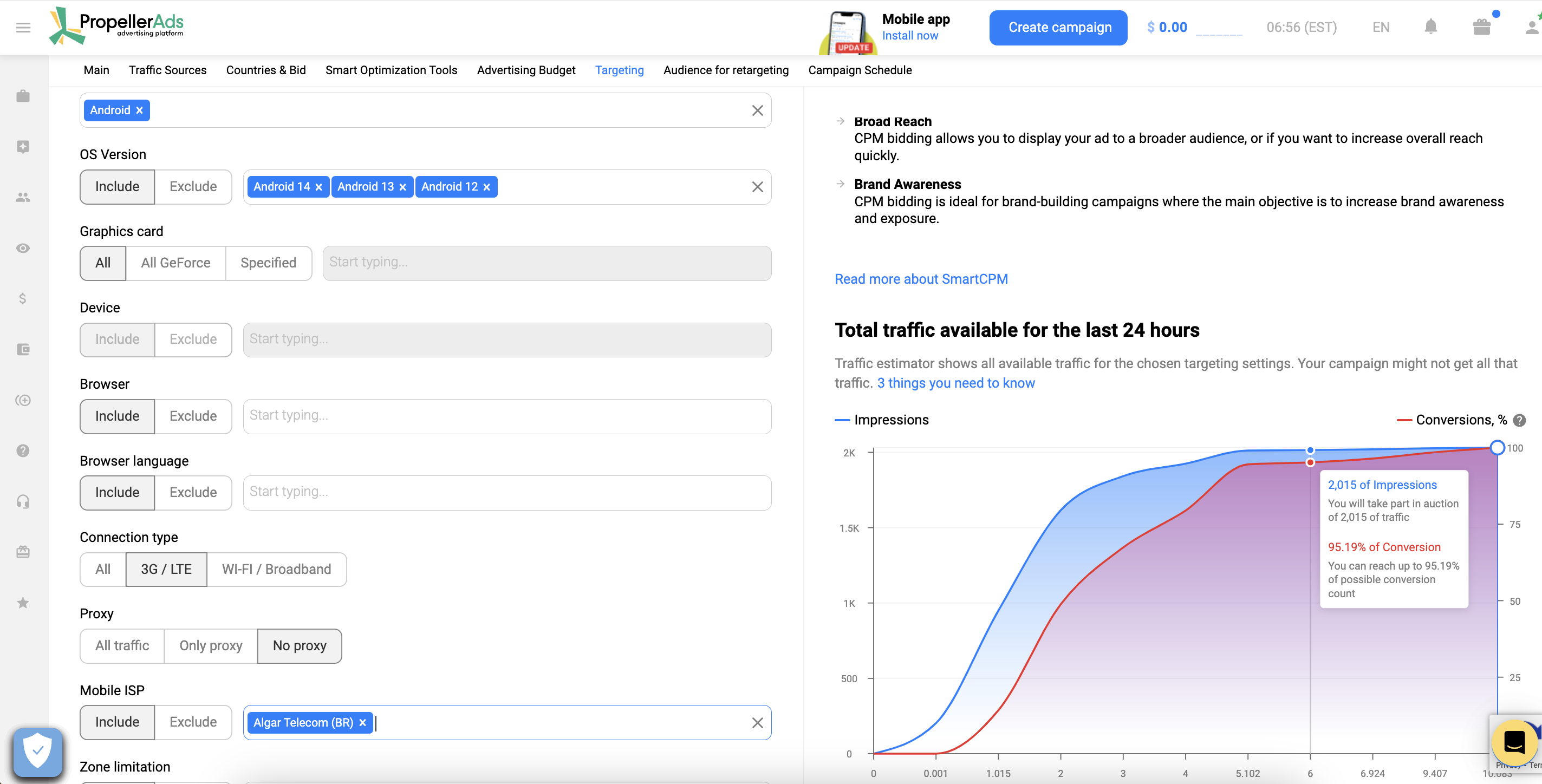The image size is (1542, 784).
Task: Click the Browser include input field
Action: click(x=506, y=416)
